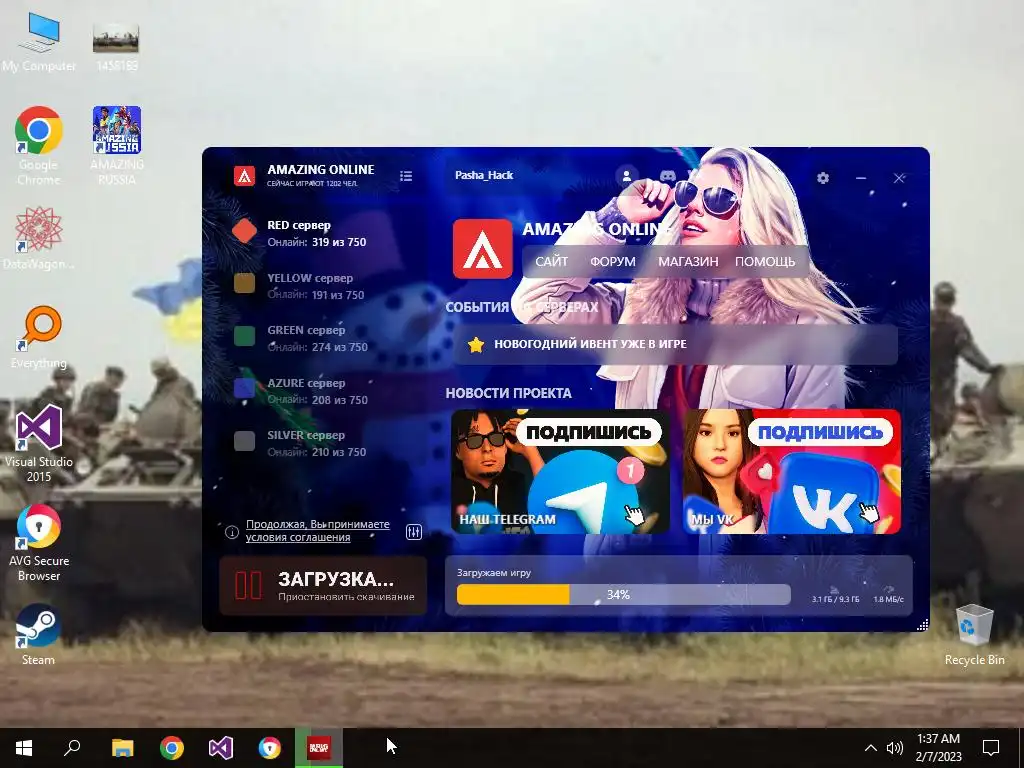Open the МАГАЗИН tab

point(688,262)
